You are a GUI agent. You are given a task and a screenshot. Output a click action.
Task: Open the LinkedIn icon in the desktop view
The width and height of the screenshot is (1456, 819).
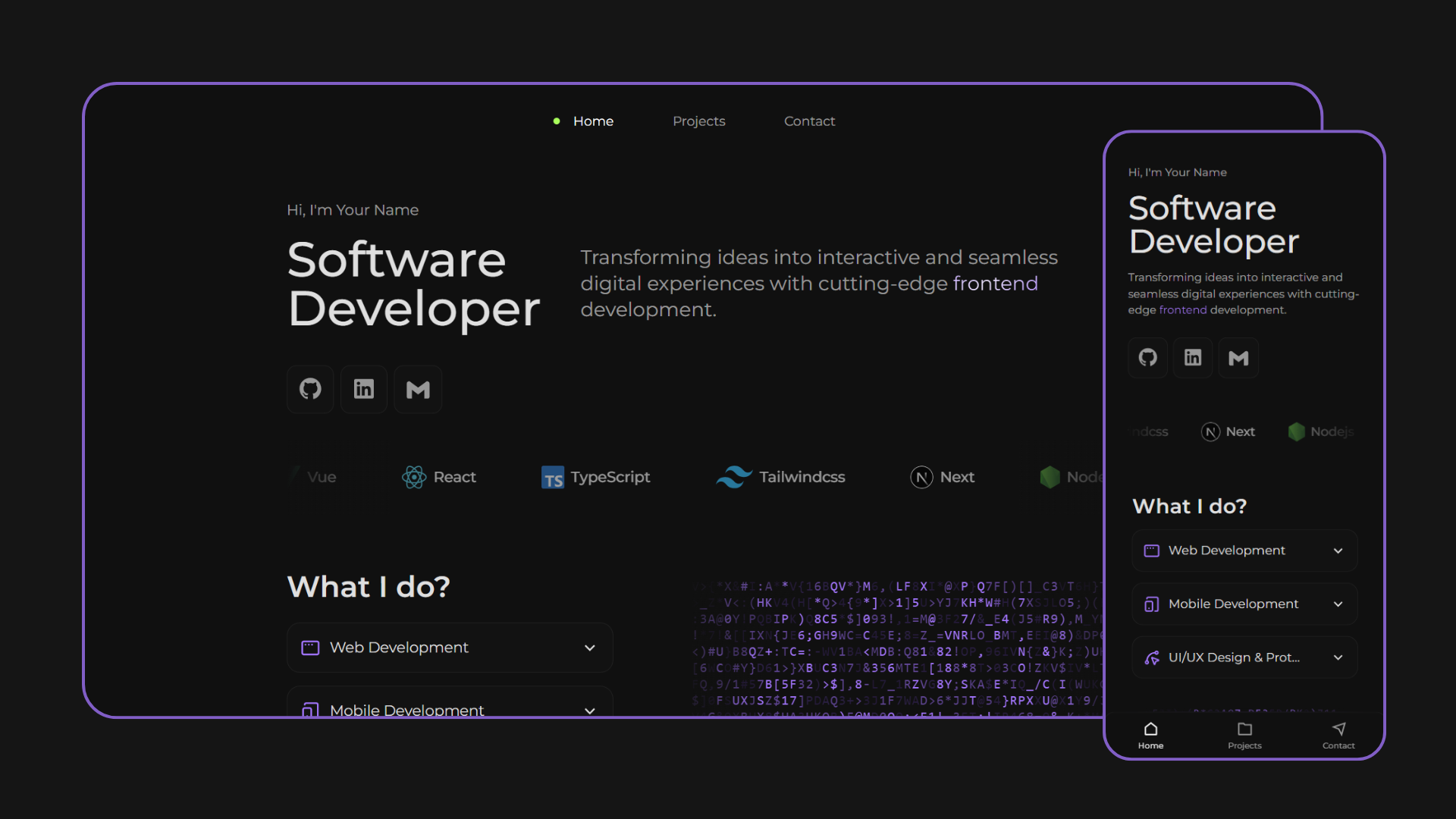click(x=364, y=389)
